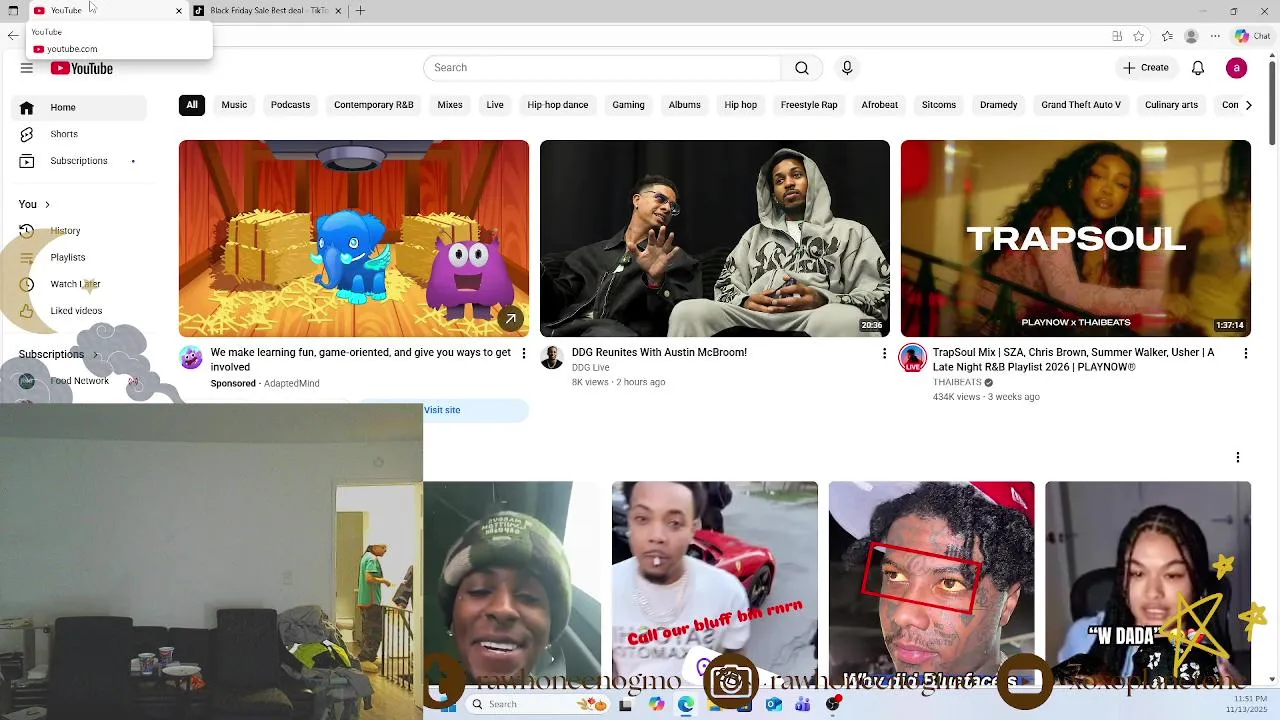Close the YouTube tab
This screenshot has height=720, width=1280.
pos(179,11)
